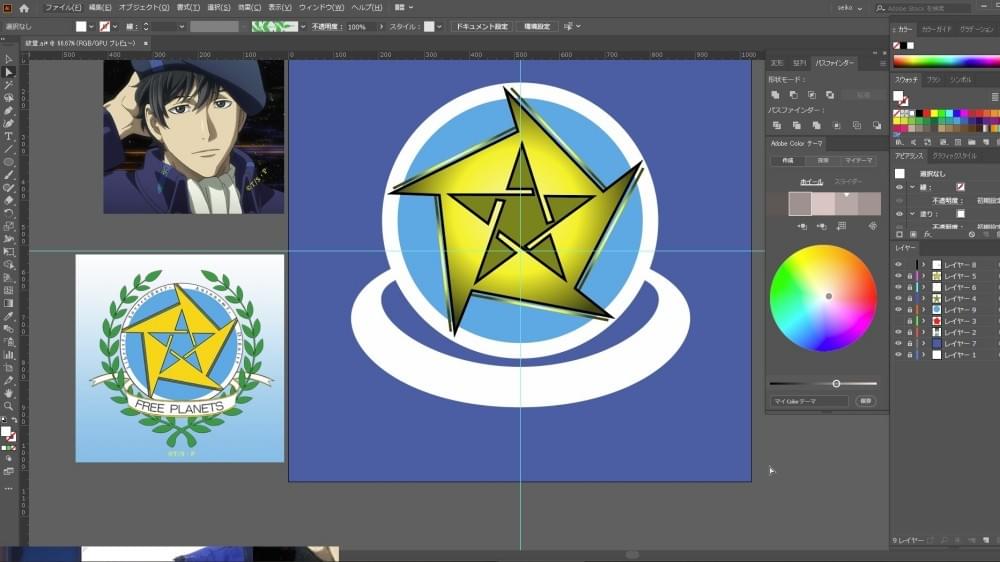
Task: Hide レイヤー 8 via its eye icon
Action: click(x=899, y=265)
